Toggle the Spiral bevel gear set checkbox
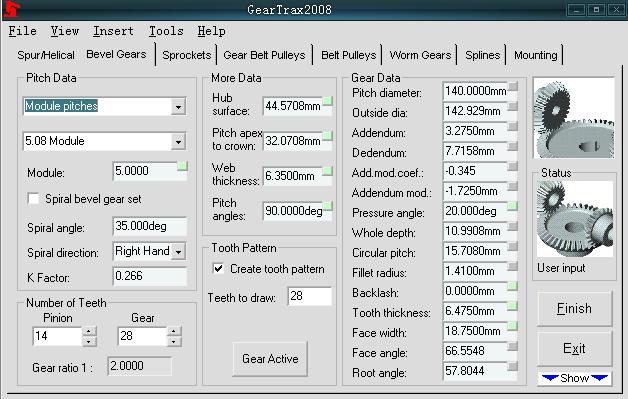The width and height of the screenshot is (628, 399). (x=33, y=199)
